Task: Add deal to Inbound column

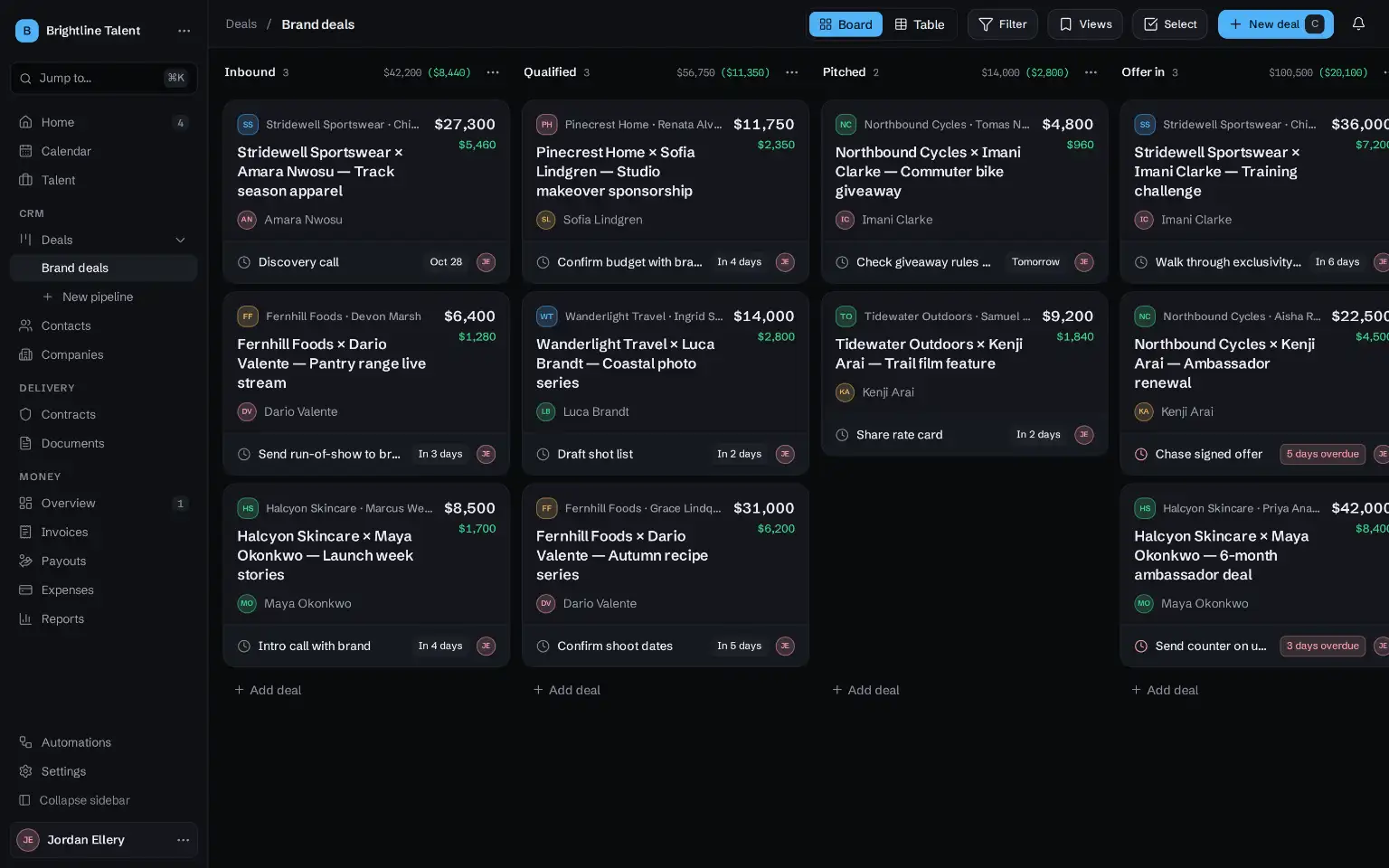Action: coord(268,690)
